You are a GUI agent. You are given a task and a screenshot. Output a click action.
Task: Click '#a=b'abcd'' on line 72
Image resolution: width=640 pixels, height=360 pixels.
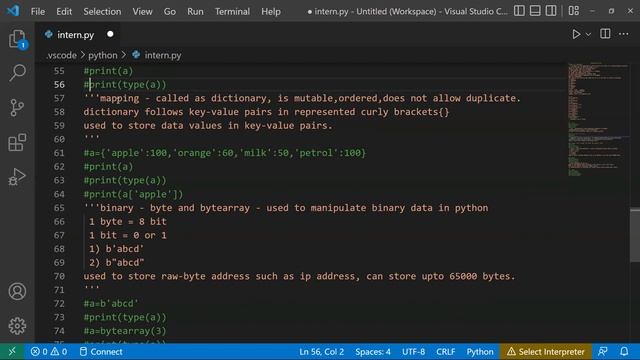[x=111, y=303]
